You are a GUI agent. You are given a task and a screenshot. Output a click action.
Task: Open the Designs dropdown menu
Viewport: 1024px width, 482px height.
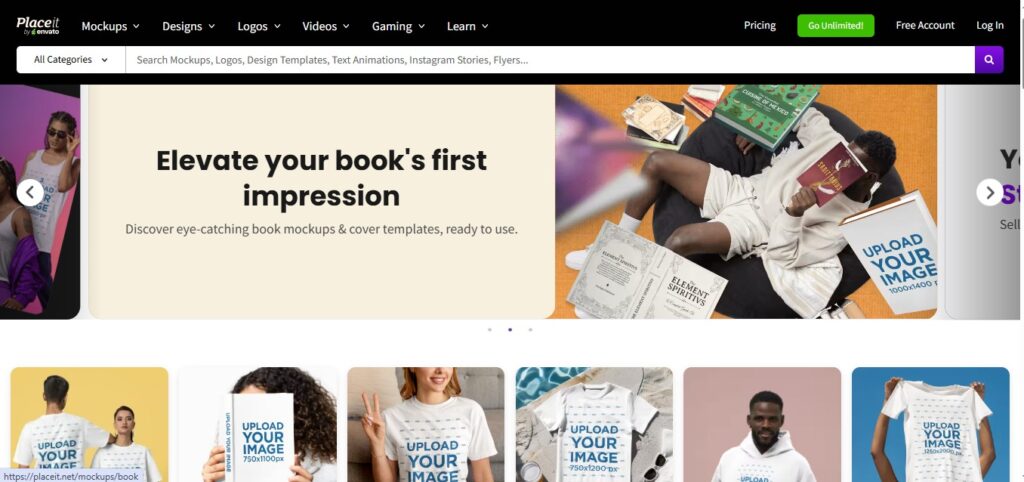(x=188, y=26)
